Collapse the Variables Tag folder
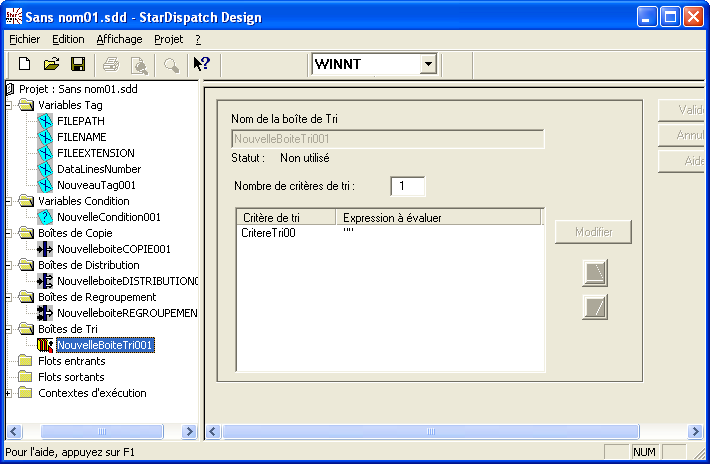Image resolution: width=710 pixels, height=464 pixels. (x=10, y=105)
